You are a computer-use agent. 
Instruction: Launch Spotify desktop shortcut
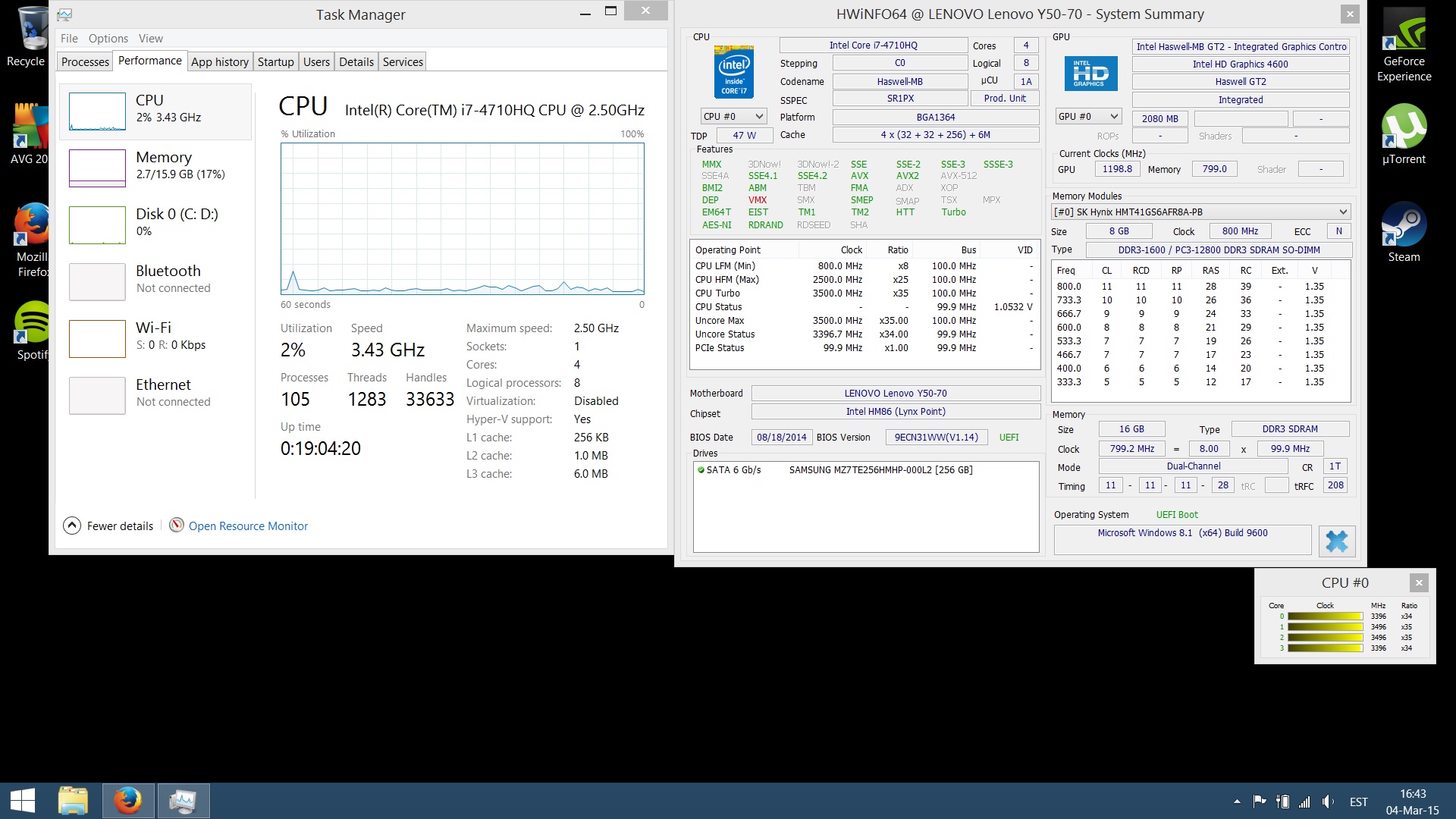32,330
